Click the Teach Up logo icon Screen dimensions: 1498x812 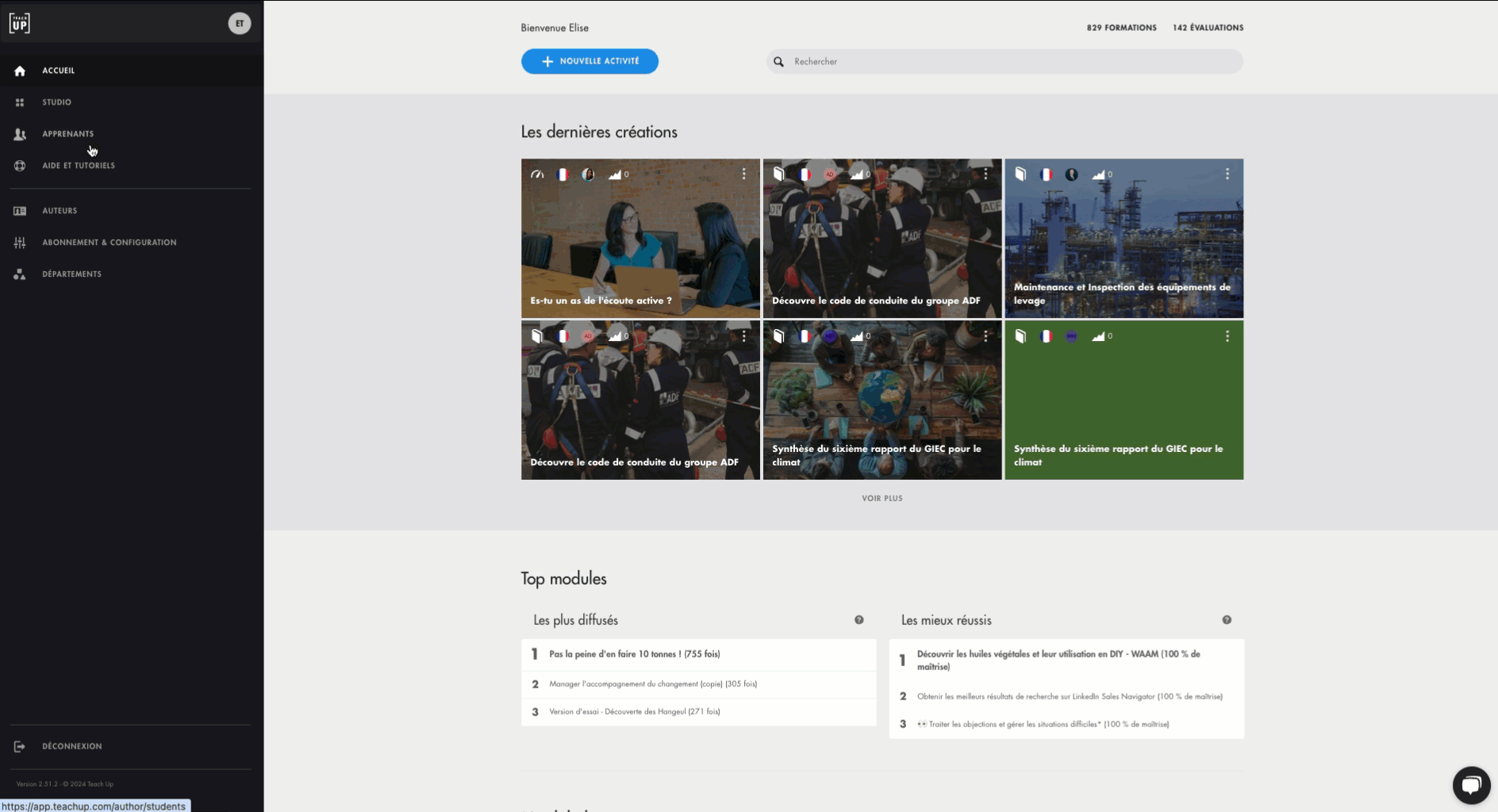[x=20, y=24]
